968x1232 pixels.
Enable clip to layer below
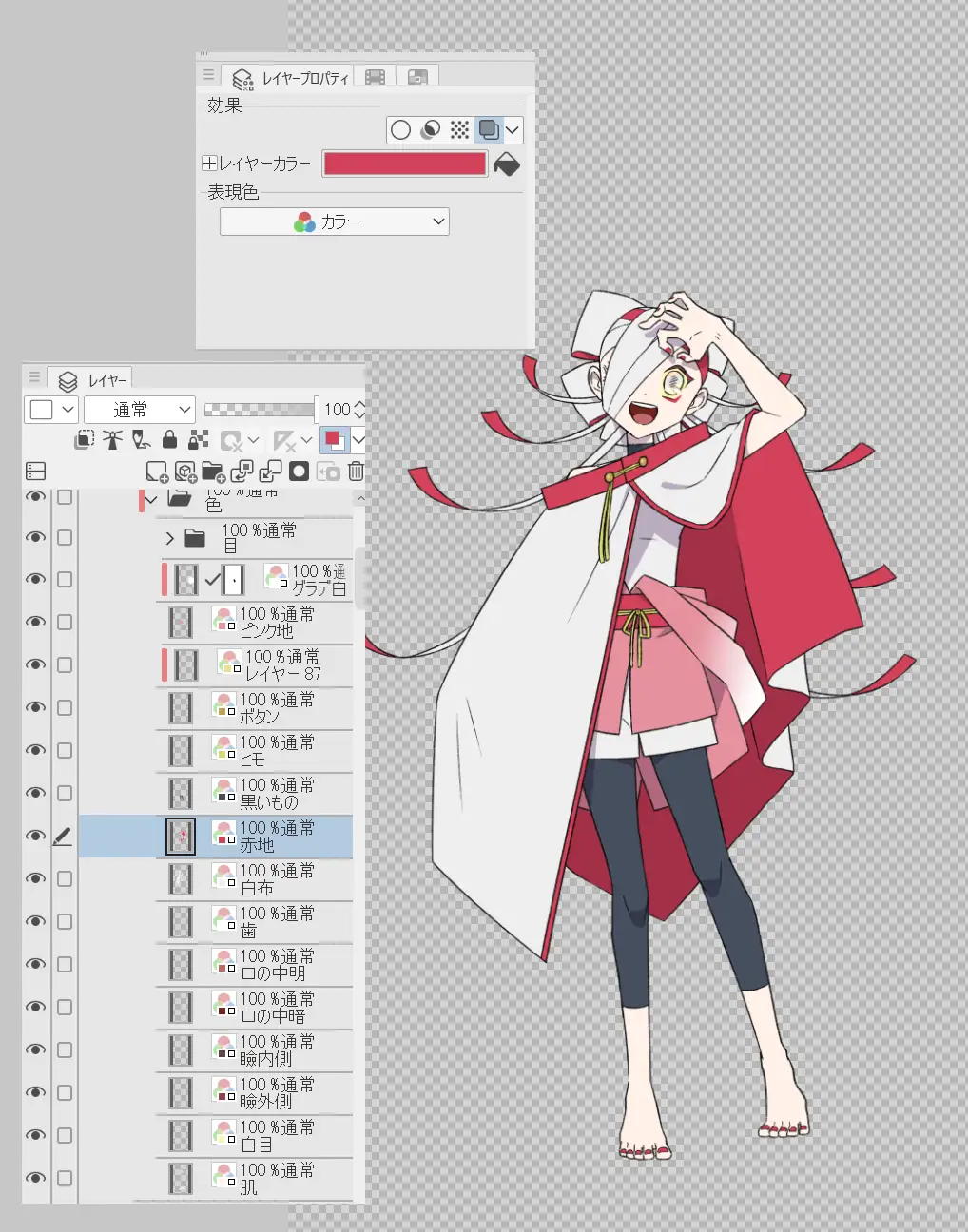pos(85,440)
